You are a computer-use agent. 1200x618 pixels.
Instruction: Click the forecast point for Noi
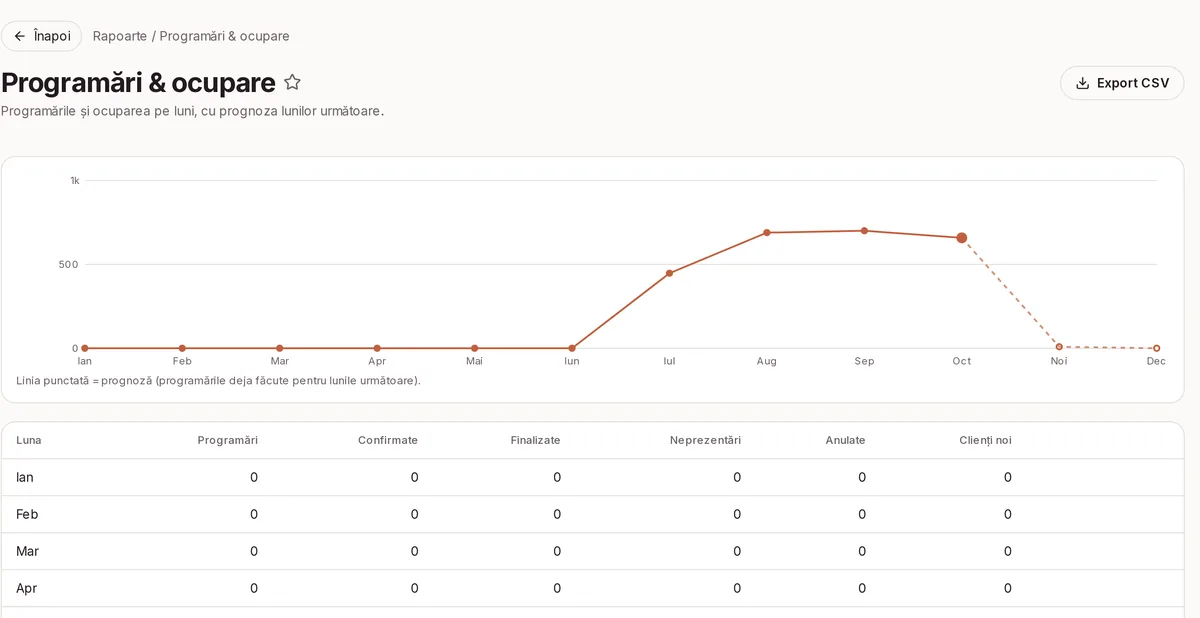1059,347
